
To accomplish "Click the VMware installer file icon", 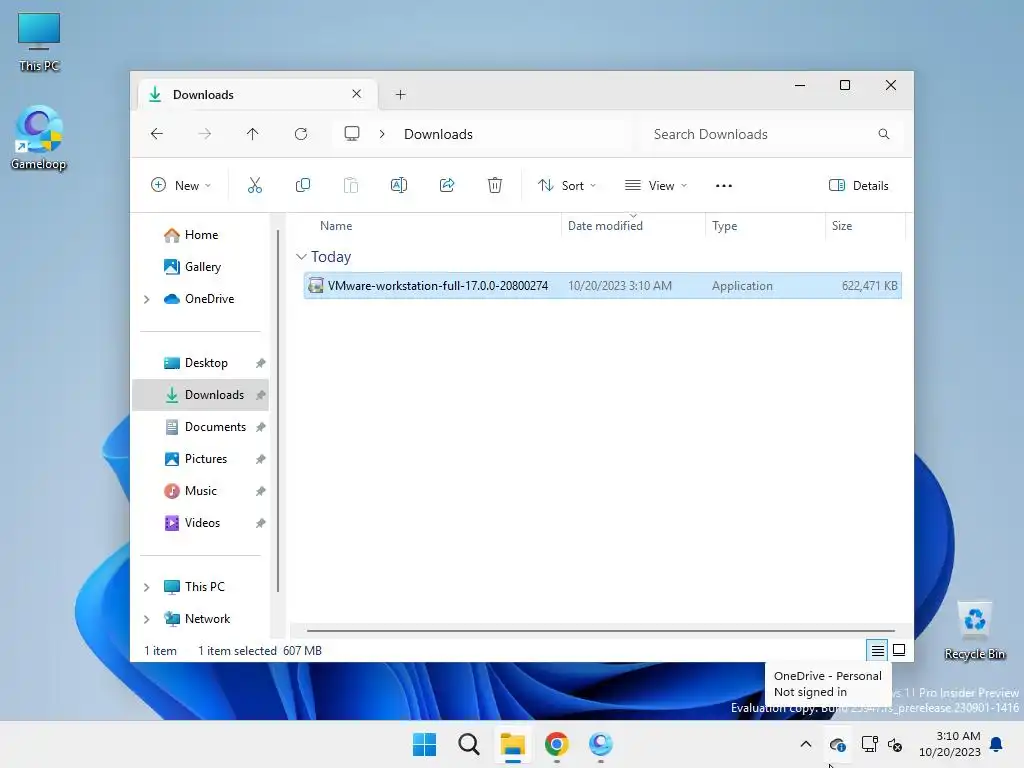I will point(316,285).
